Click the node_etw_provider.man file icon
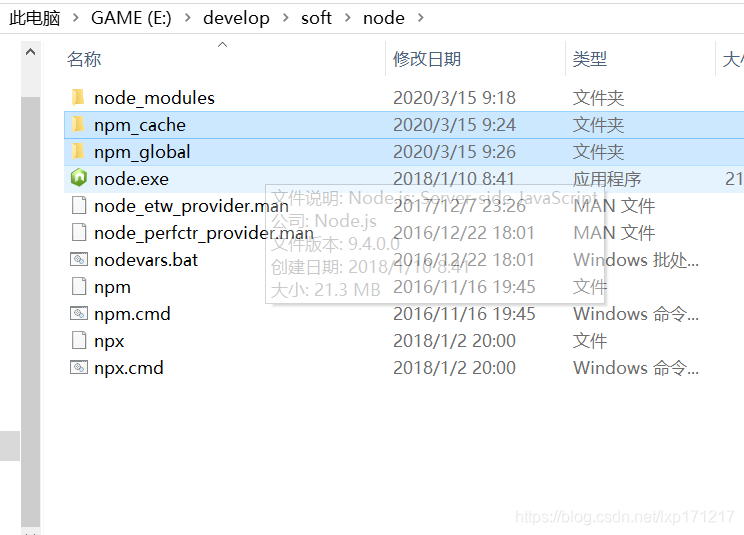The image size is (744, 535). [79, 205]
